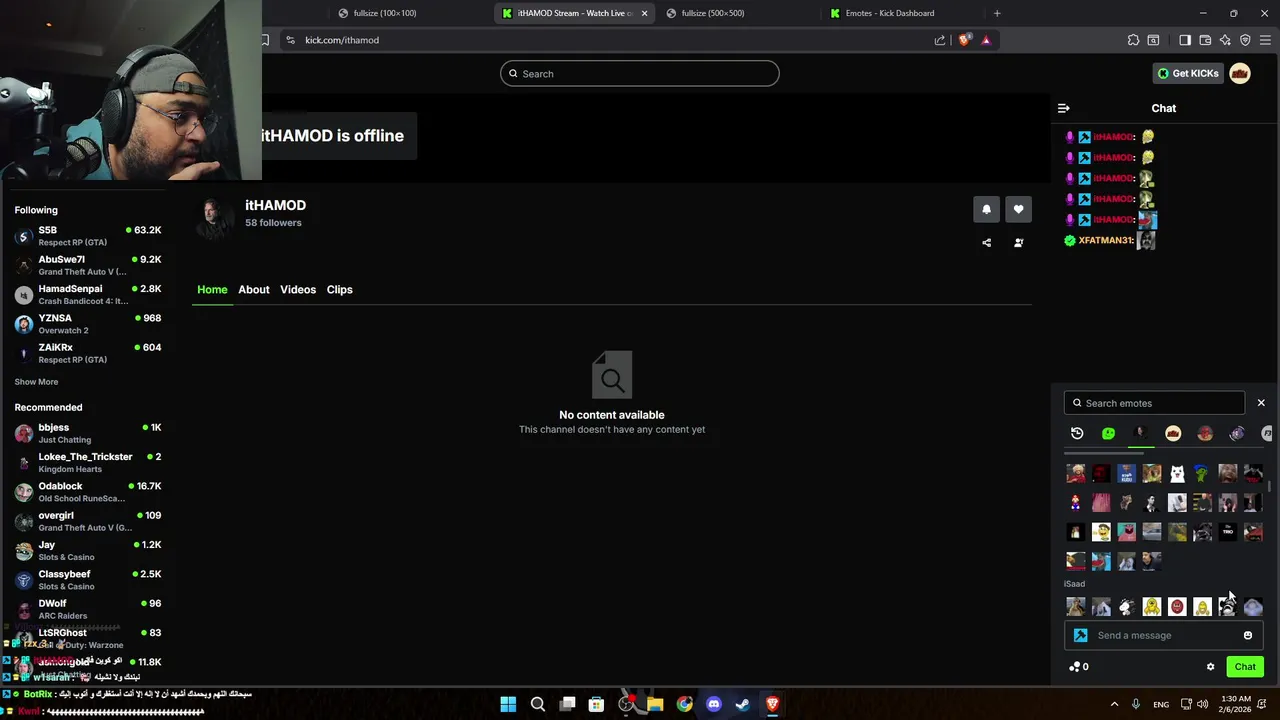Select the green Kick emoji category
This screenshot has height=720, width=1280.
coord(1108,433)
